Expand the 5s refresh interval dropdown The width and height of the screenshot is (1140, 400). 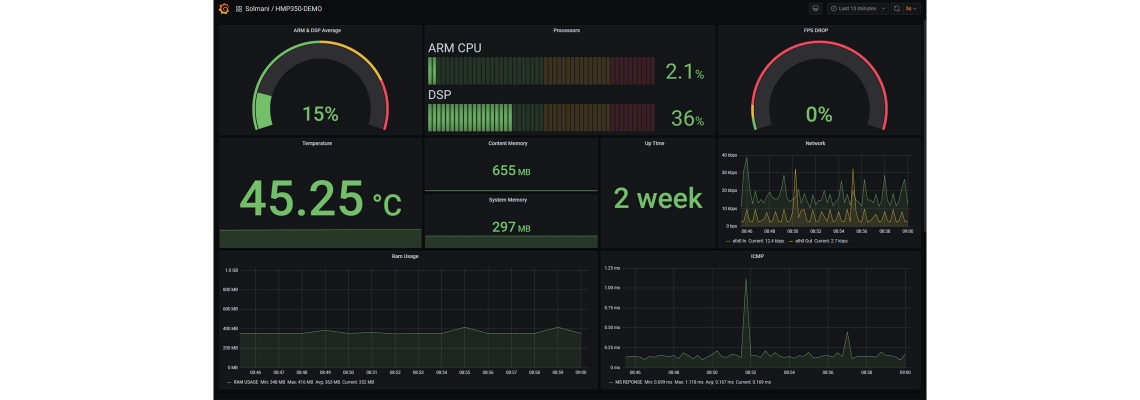[x=911, y=8]
